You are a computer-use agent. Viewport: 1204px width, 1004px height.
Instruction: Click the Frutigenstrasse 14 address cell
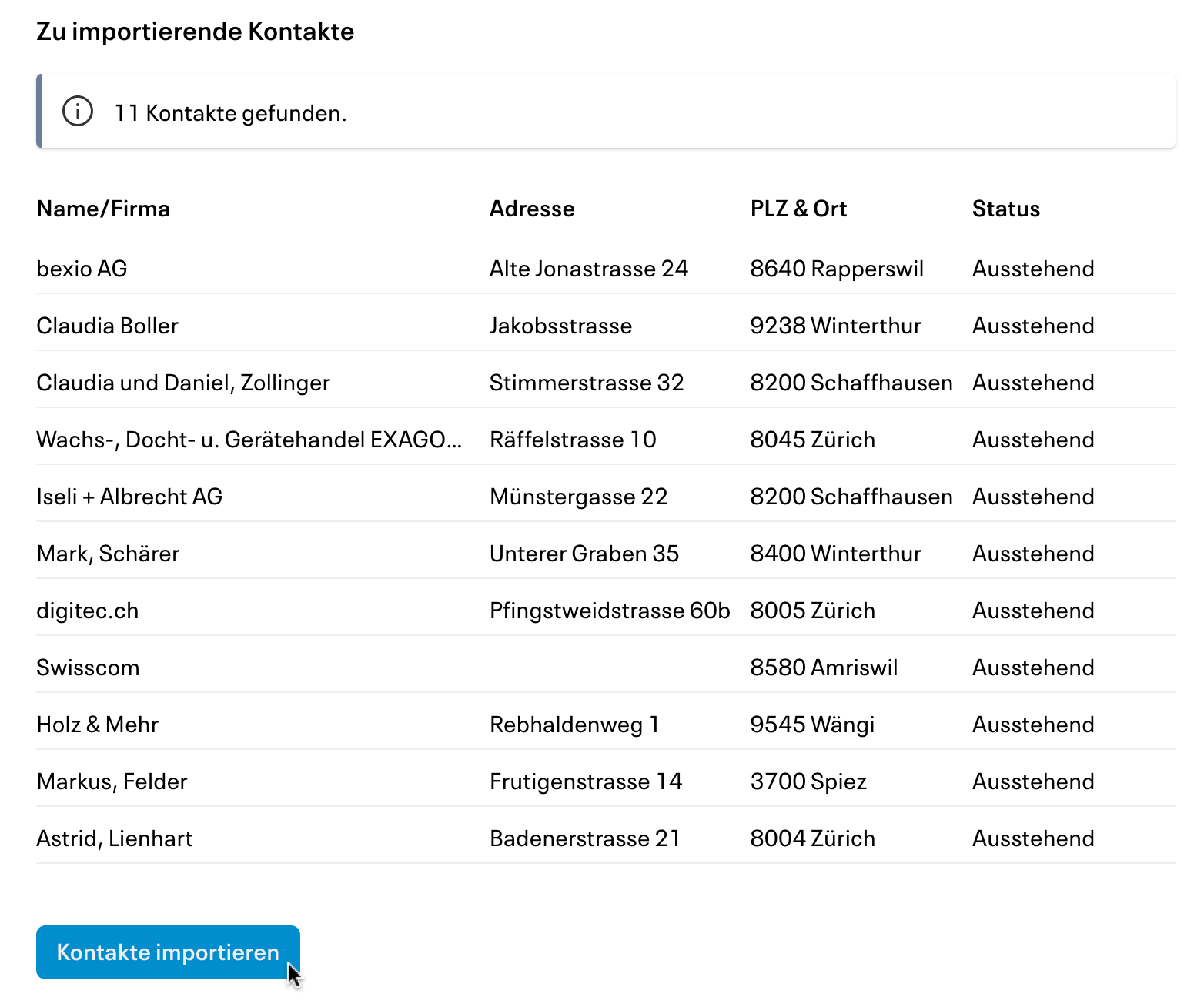pyautogui.click(x=586, y=781)
